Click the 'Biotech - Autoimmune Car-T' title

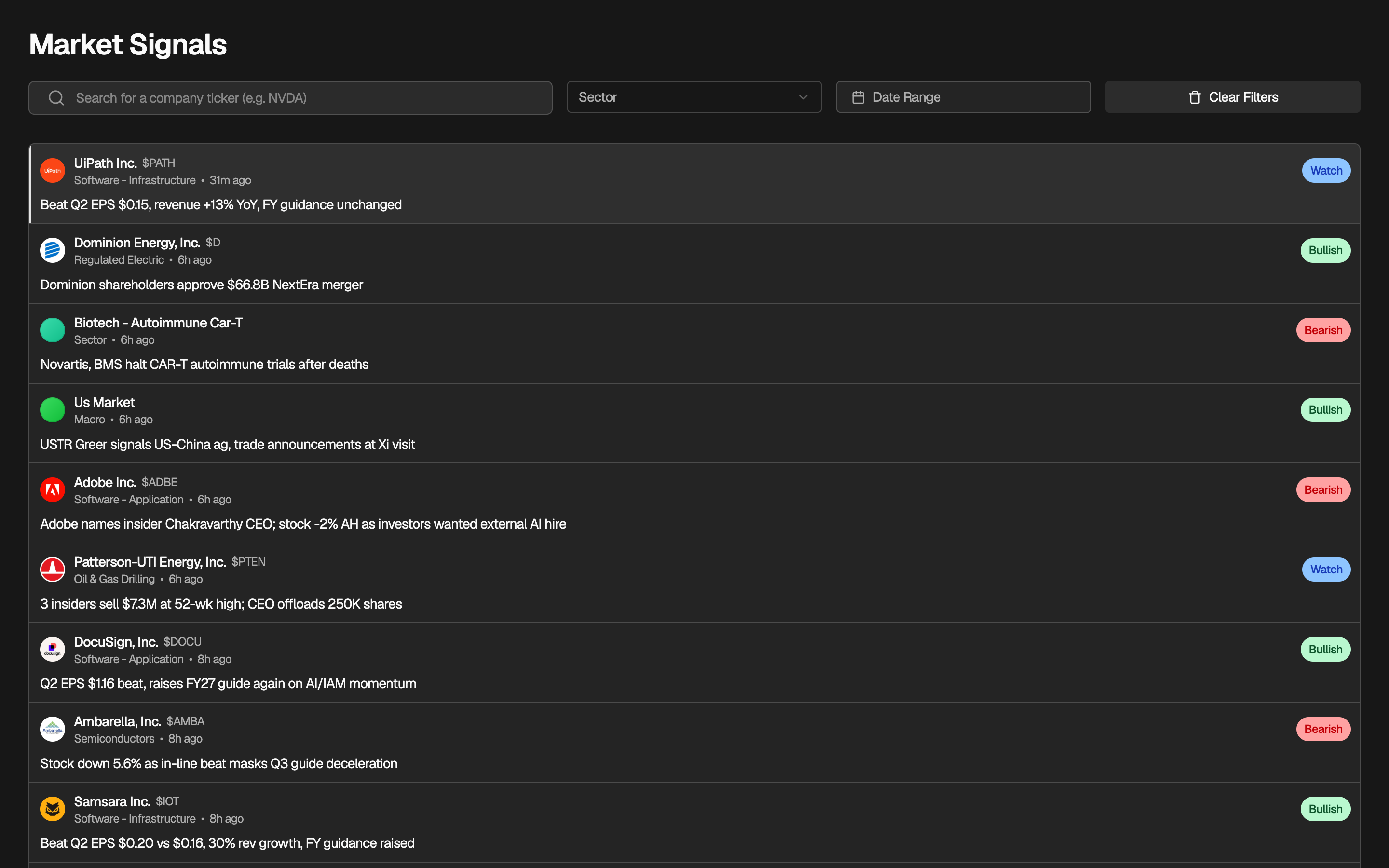(x=158, y=323)
